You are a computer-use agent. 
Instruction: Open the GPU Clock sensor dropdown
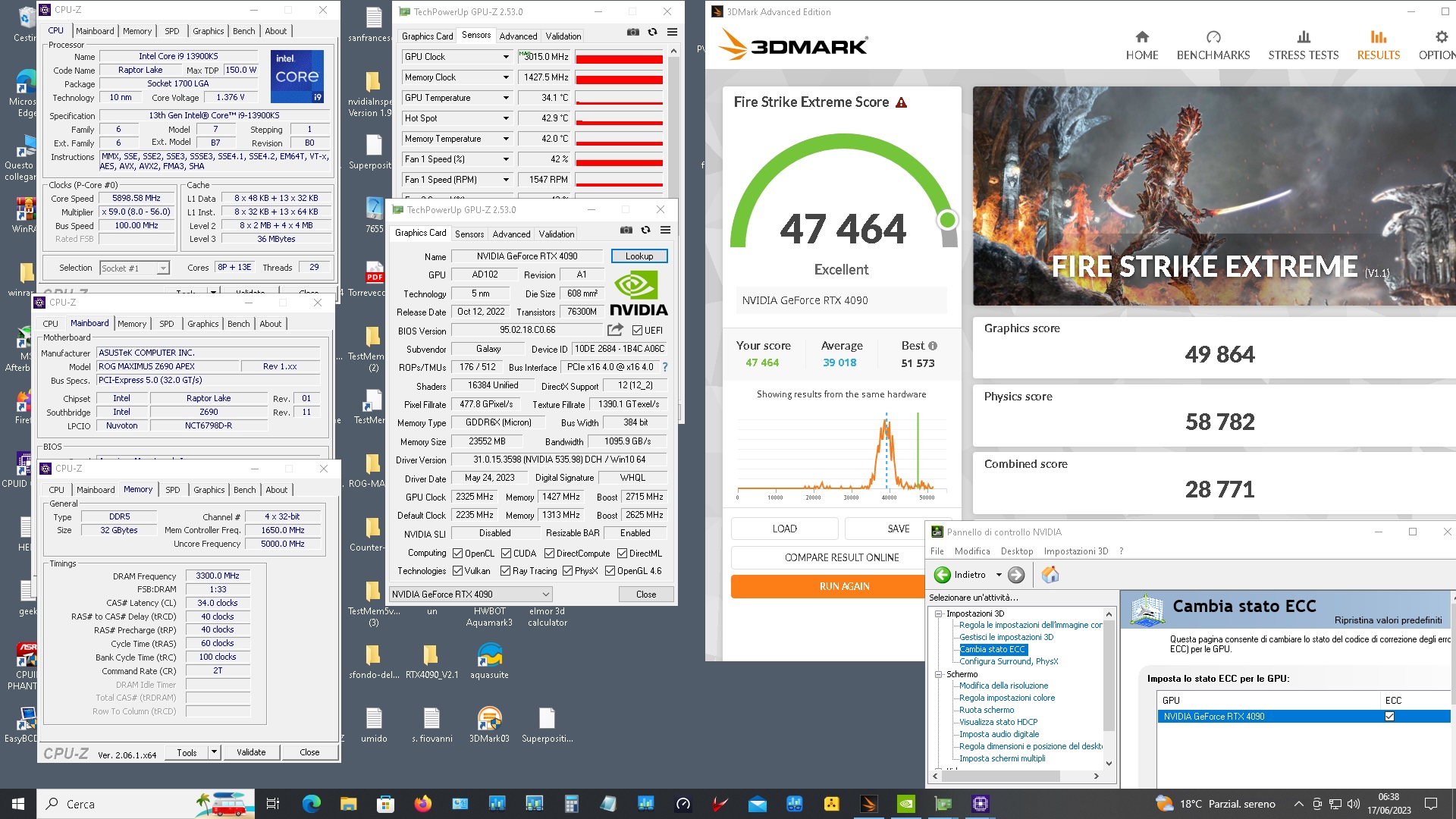(x=506, y=57)
